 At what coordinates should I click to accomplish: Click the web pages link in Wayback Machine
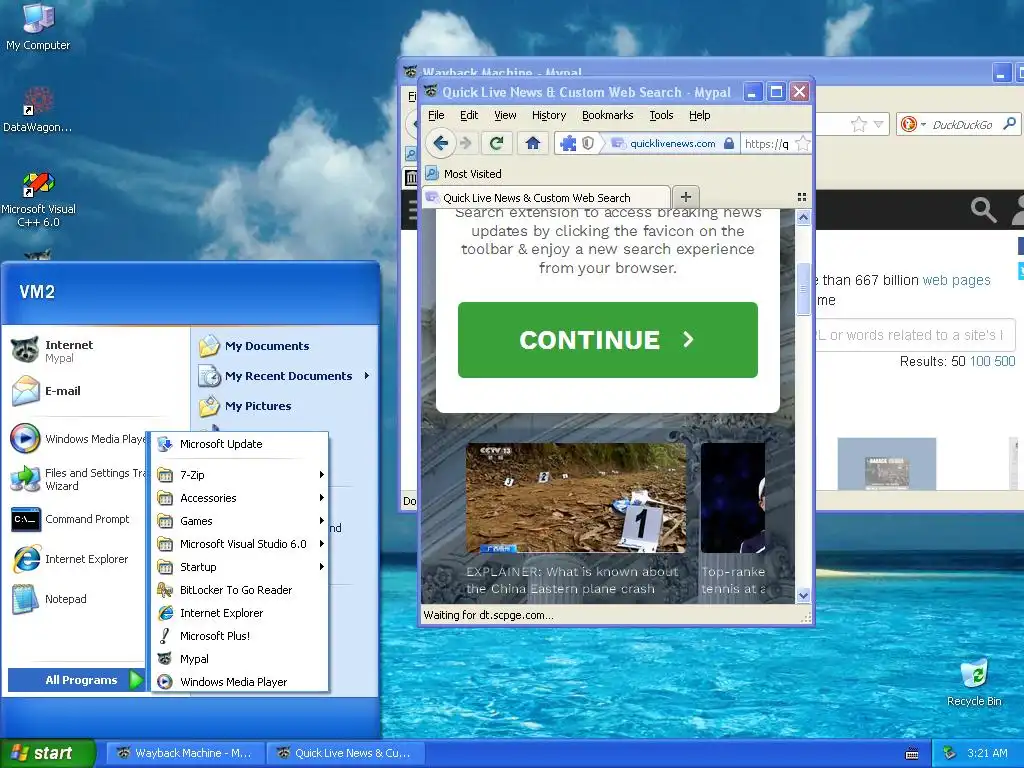point(956,280)
